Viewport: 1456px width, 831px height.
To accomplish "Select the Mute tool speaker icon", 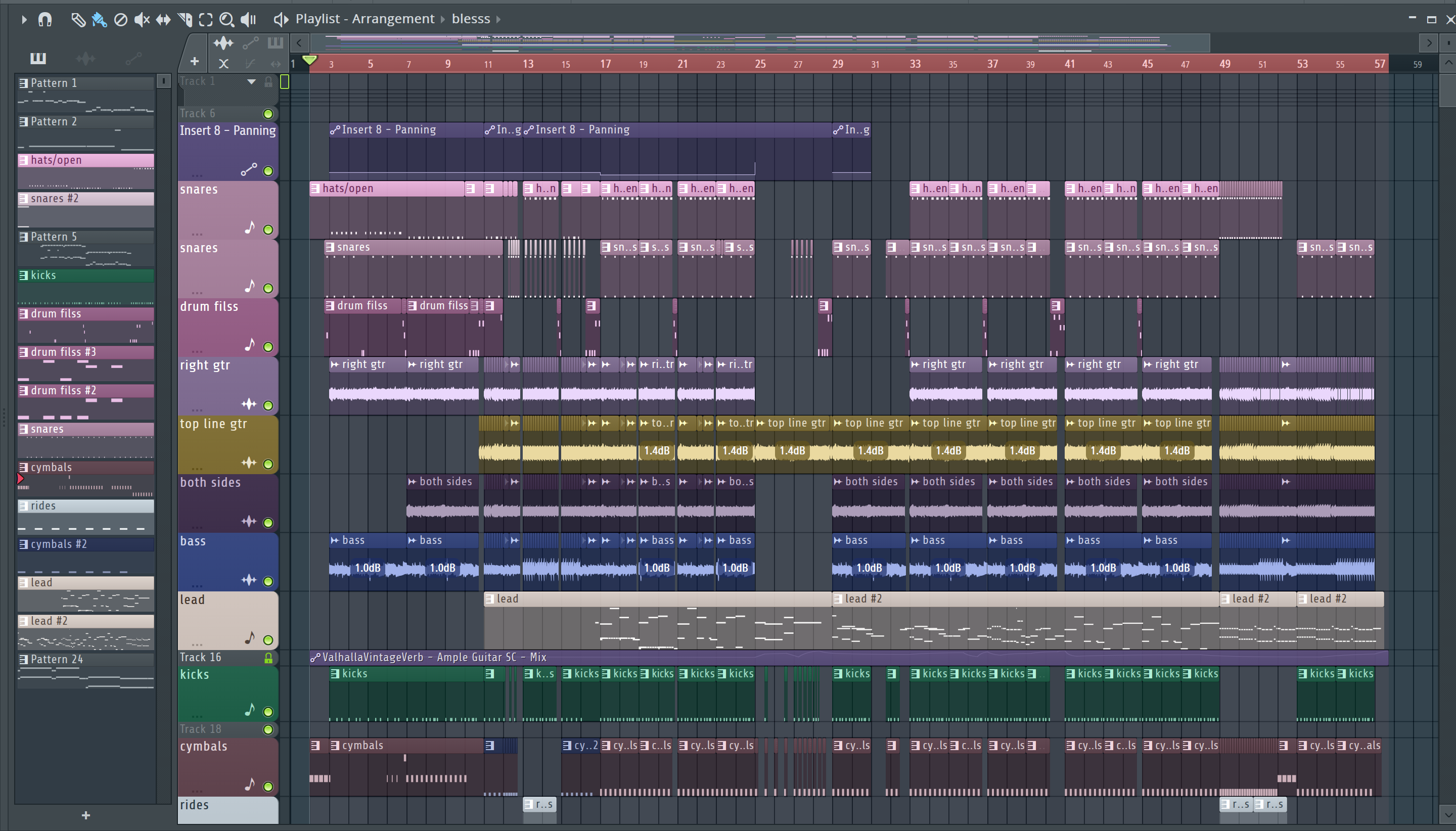I will pos(142,20).
